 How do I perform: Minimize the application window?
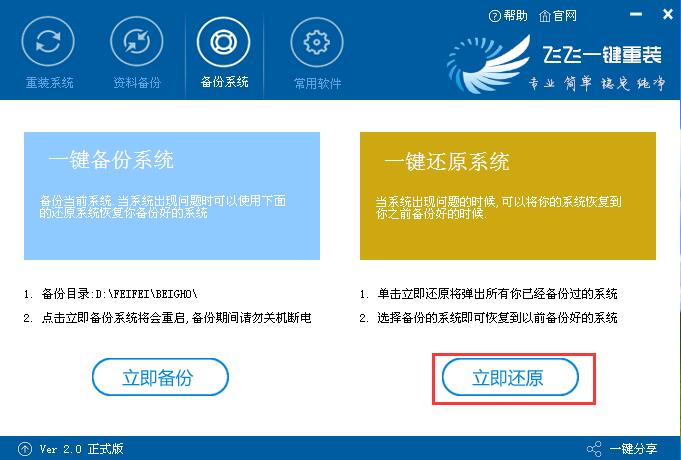coord(636,14)
